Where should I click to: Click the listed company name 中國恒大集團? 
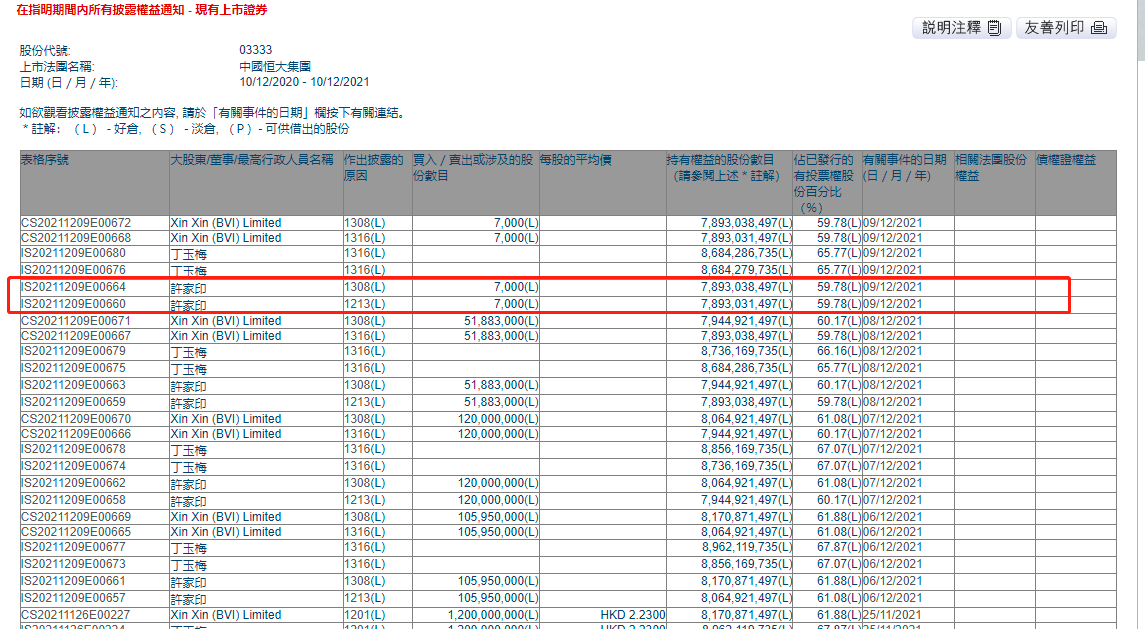tap(268, 66)
